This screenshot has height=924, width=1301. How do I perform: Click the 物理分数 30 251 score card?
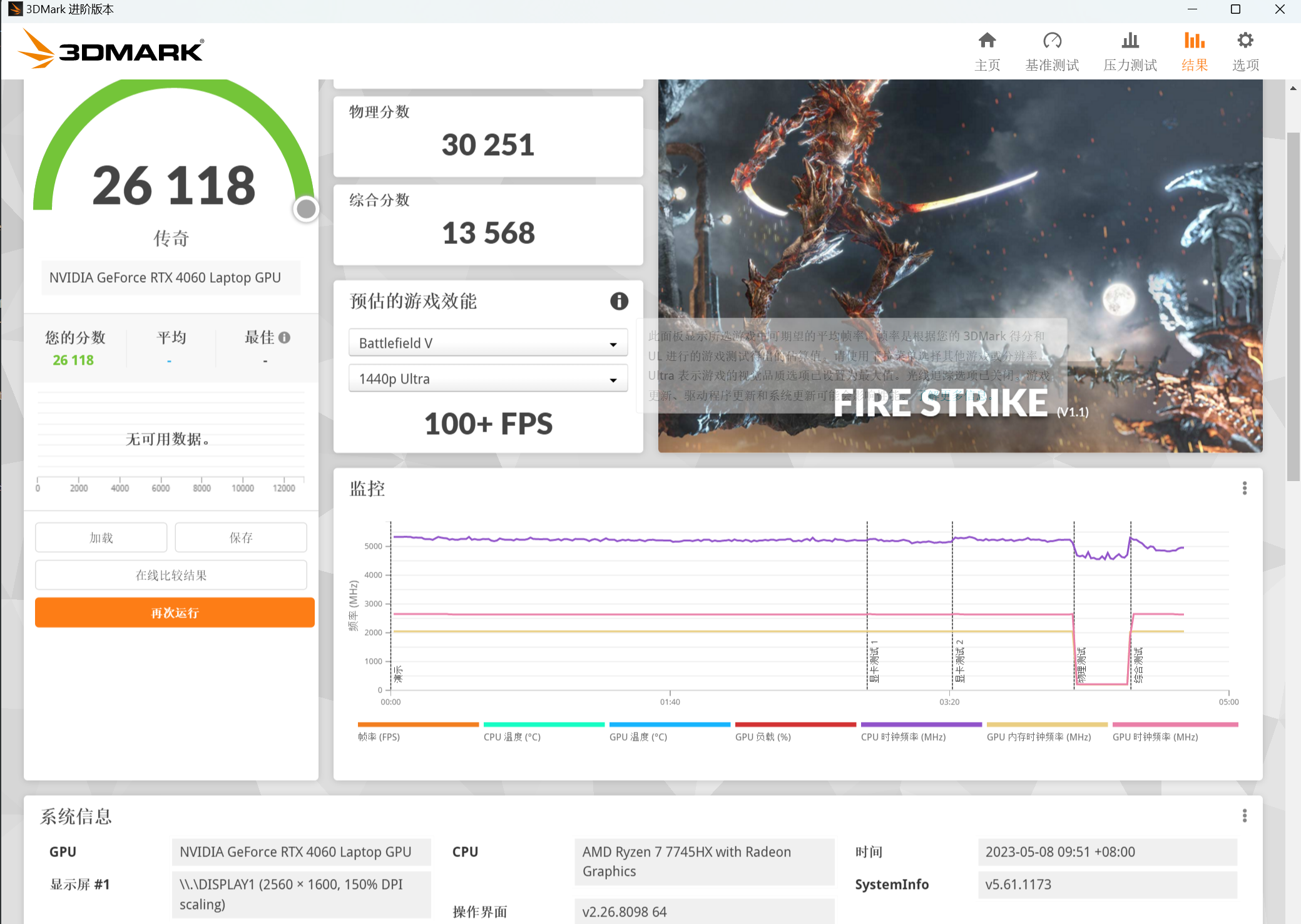(488, 136)
